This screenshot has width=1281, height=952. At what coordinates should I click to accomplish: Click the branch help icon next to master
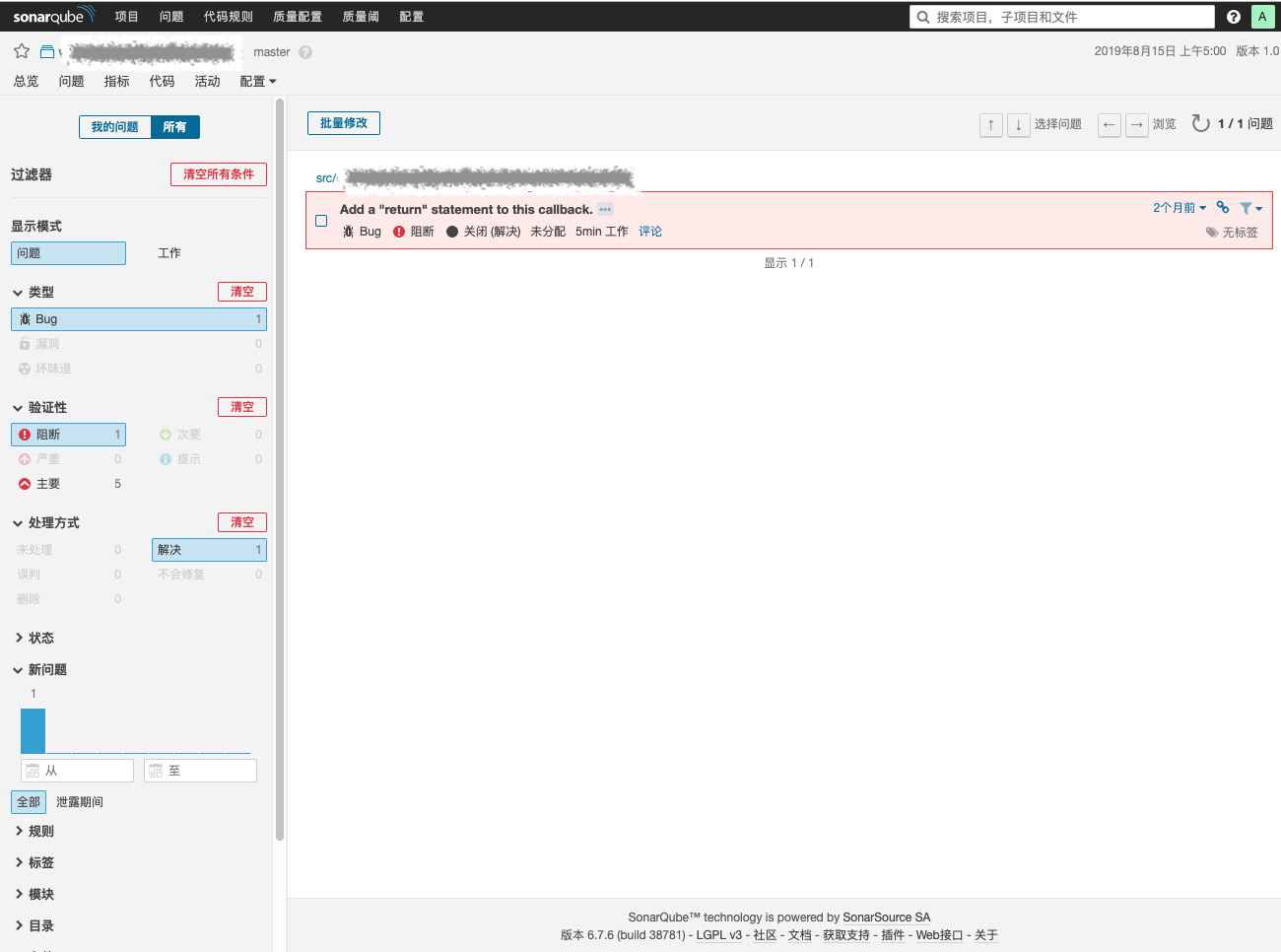tap(305, 52)
